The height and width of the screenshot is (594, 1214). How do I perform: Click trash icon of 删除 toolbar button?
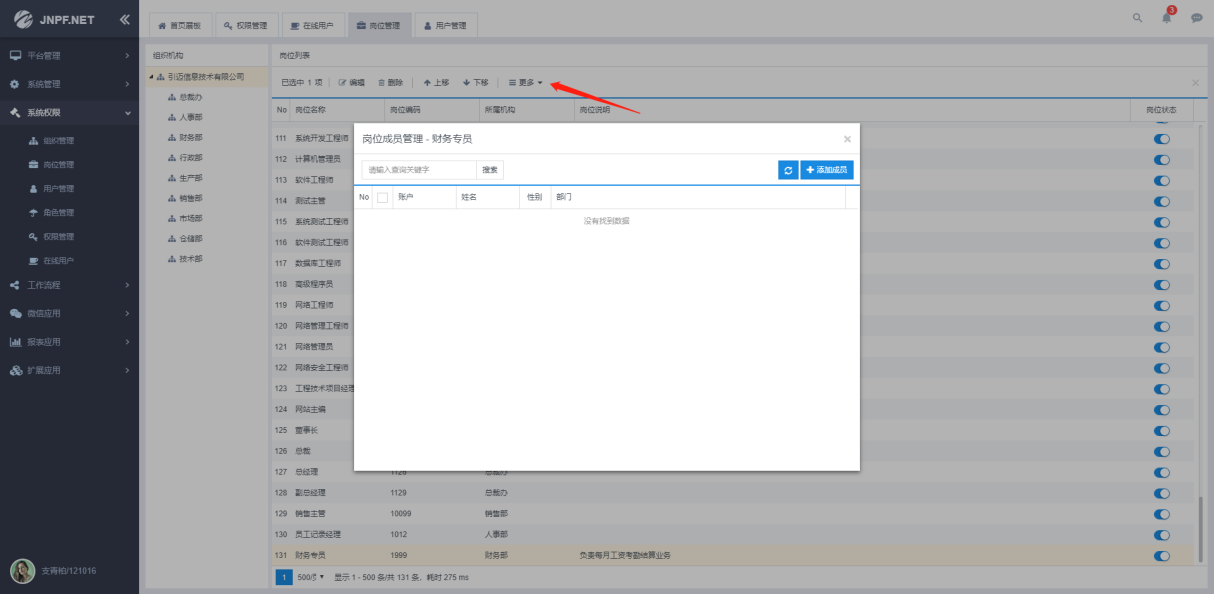(x=382, y=82)
